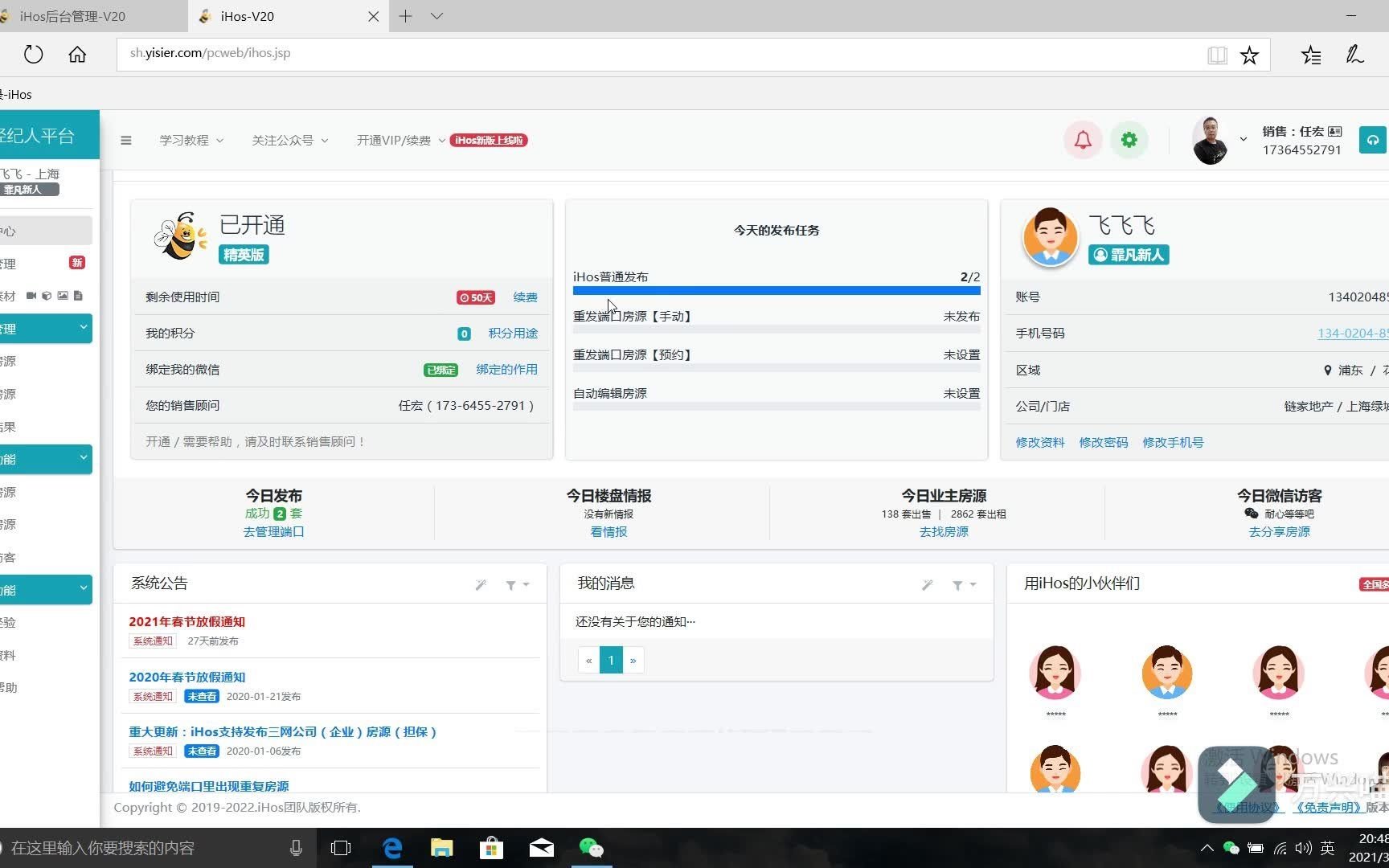Open the browser tab list chevron
Image resolution: width=1389 pixels, height=868 pixels.
(436, 16)
